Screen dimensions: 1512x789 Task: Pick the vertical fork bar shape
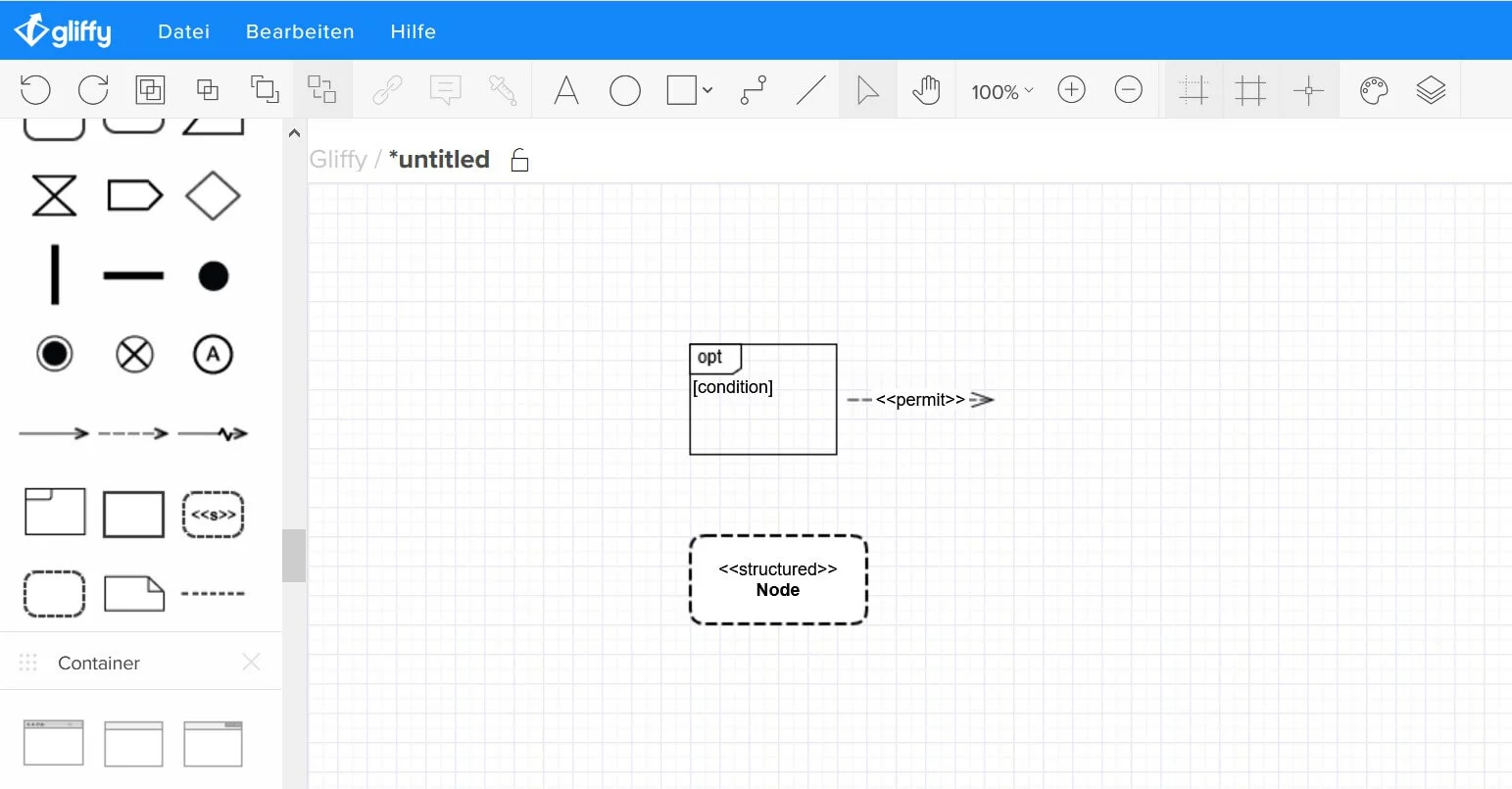point(55,274)
